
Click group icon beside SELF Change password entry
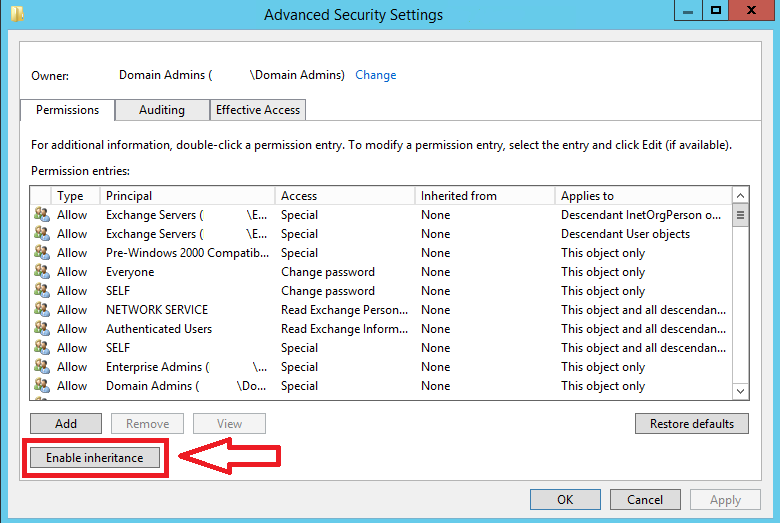42,290
